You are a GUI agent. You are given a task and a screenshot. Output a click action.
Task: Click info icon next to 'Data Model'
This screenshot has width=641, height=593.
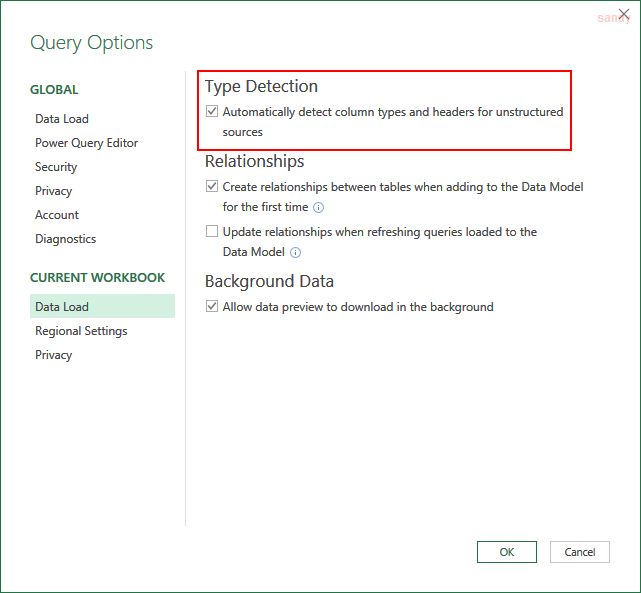click(x=295, y=253)
